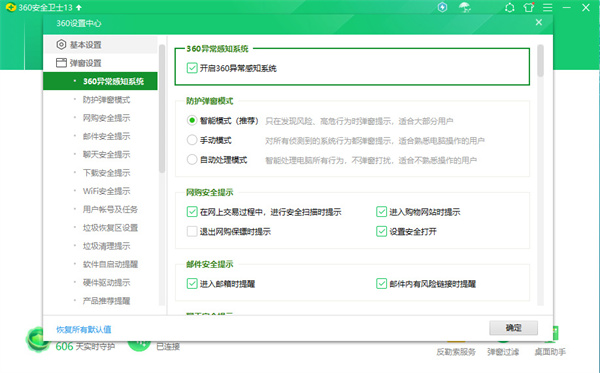Open 桌面助手 in main window
The width and height of the screenshot is (600, 373).
pyautogui.click(x=550, y=352)
